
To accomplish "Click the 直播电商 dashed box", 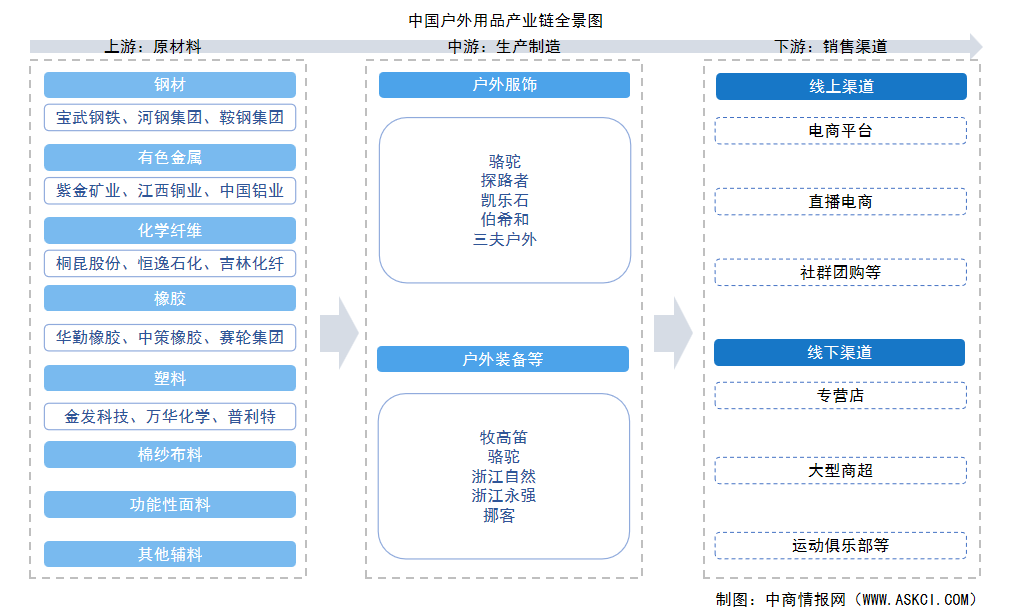I will point(841,201).
